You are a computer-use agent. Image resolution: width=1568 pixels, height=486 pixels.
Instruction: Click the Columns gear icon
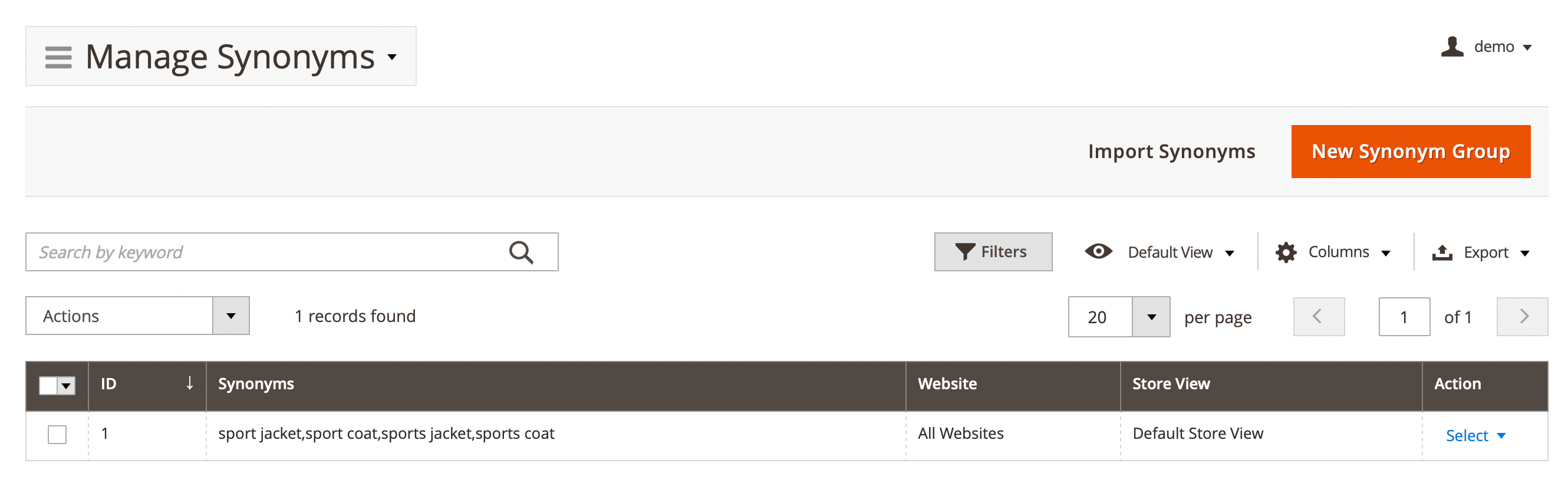point(1286,252)
